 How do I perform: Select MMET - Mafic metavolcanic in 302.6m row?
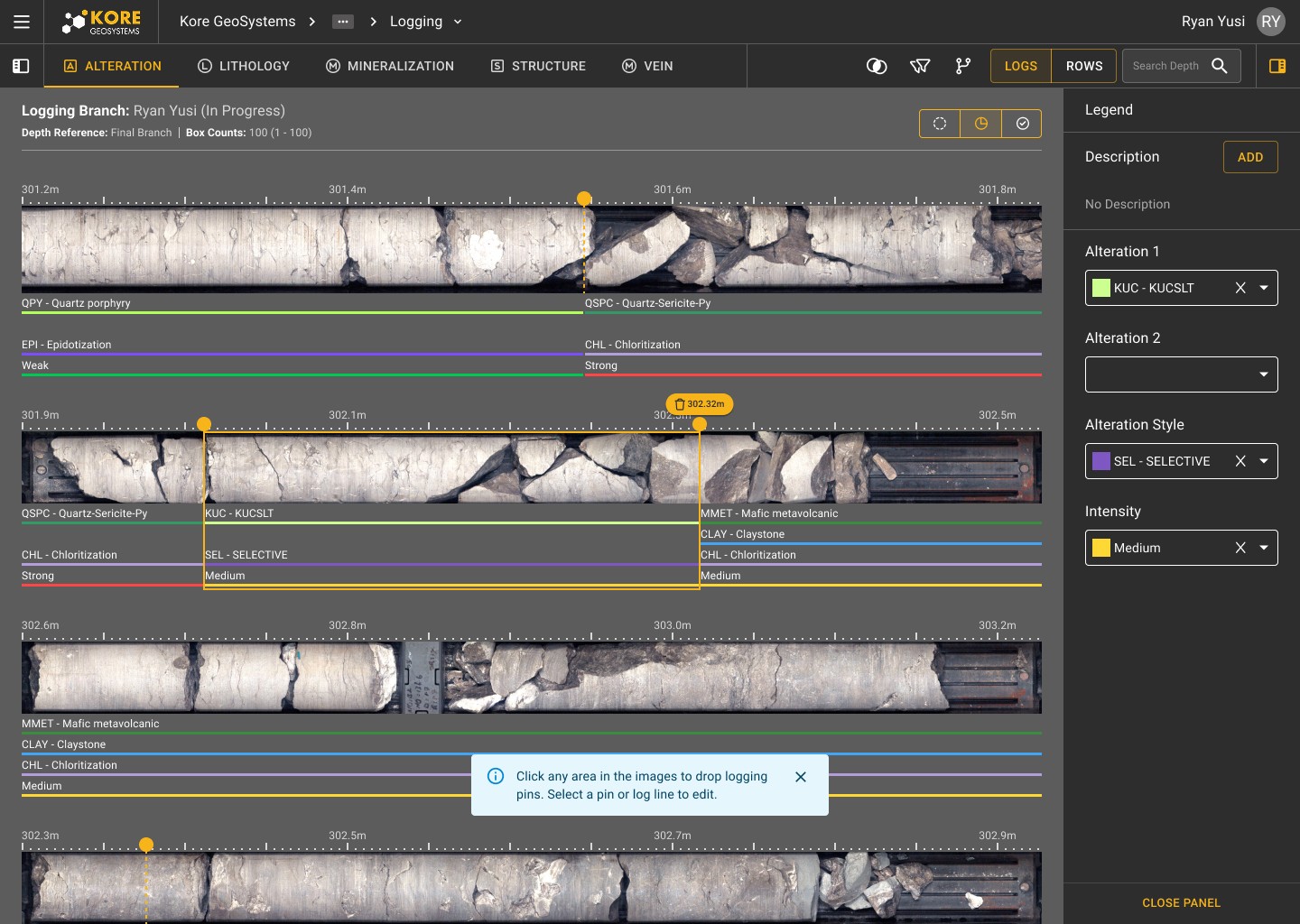click(x=532, y=725)
